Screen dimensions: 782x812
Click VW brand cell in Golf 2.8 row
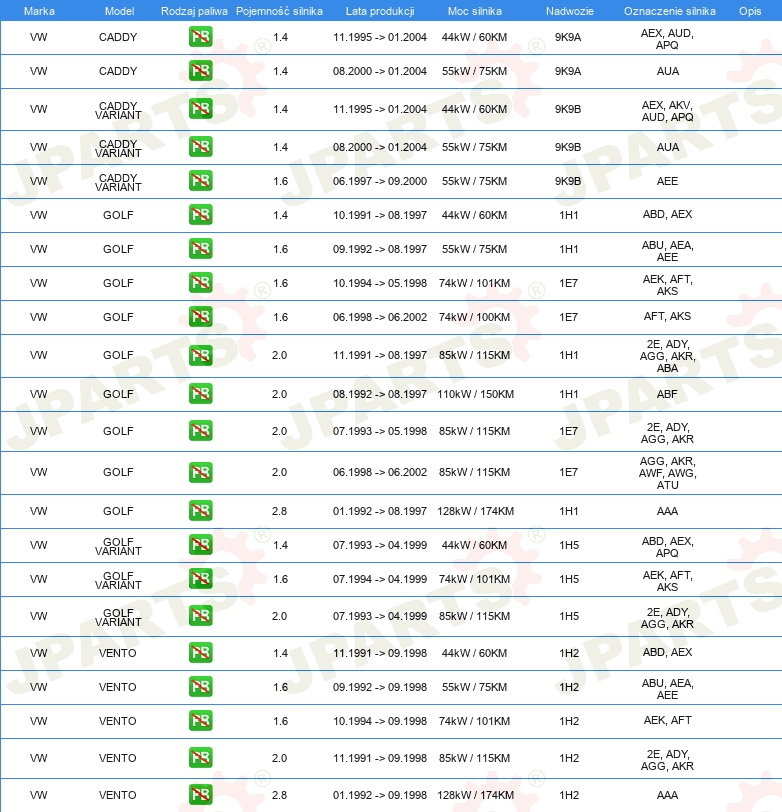[38, 511]
